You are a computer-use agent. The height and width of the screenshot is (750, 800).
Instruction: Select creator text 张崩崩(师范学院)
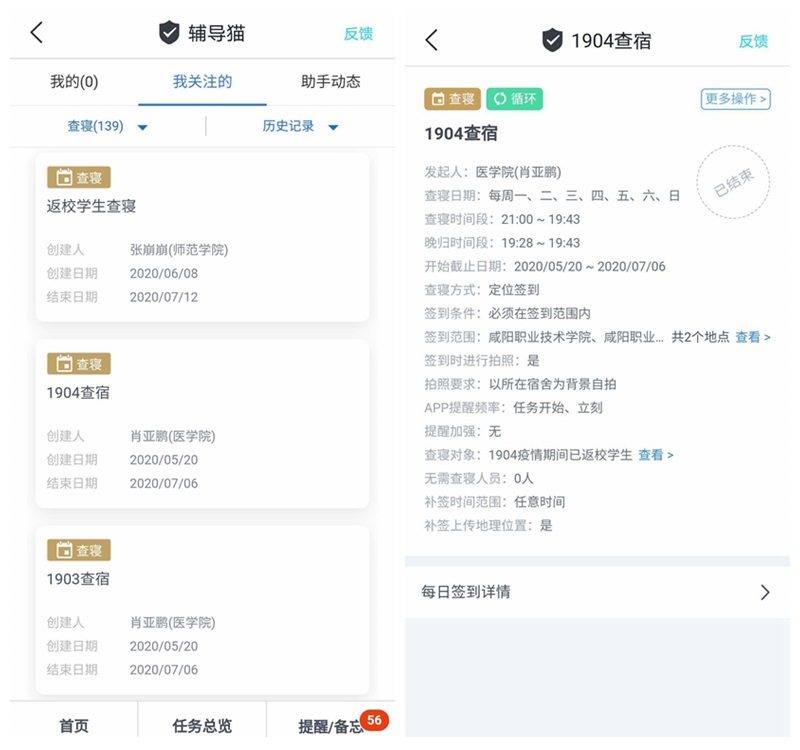point(179,249)
